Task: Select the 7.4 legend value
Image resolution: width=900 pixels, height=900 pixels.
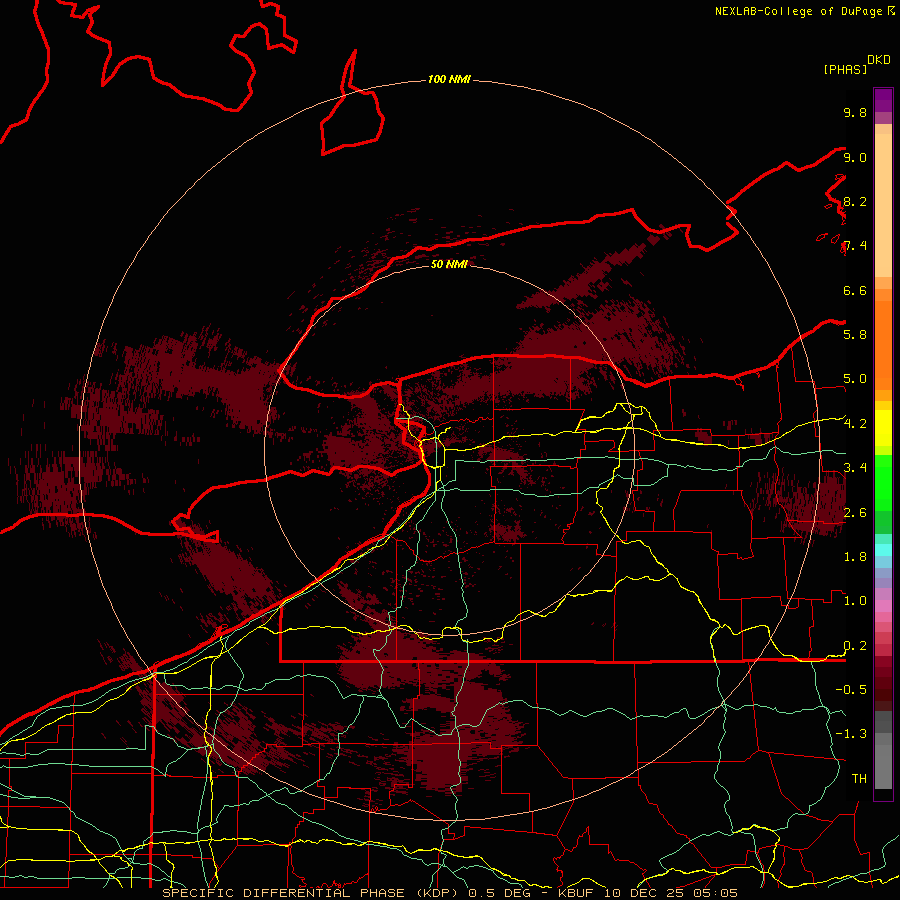Action: coord(855,246)
